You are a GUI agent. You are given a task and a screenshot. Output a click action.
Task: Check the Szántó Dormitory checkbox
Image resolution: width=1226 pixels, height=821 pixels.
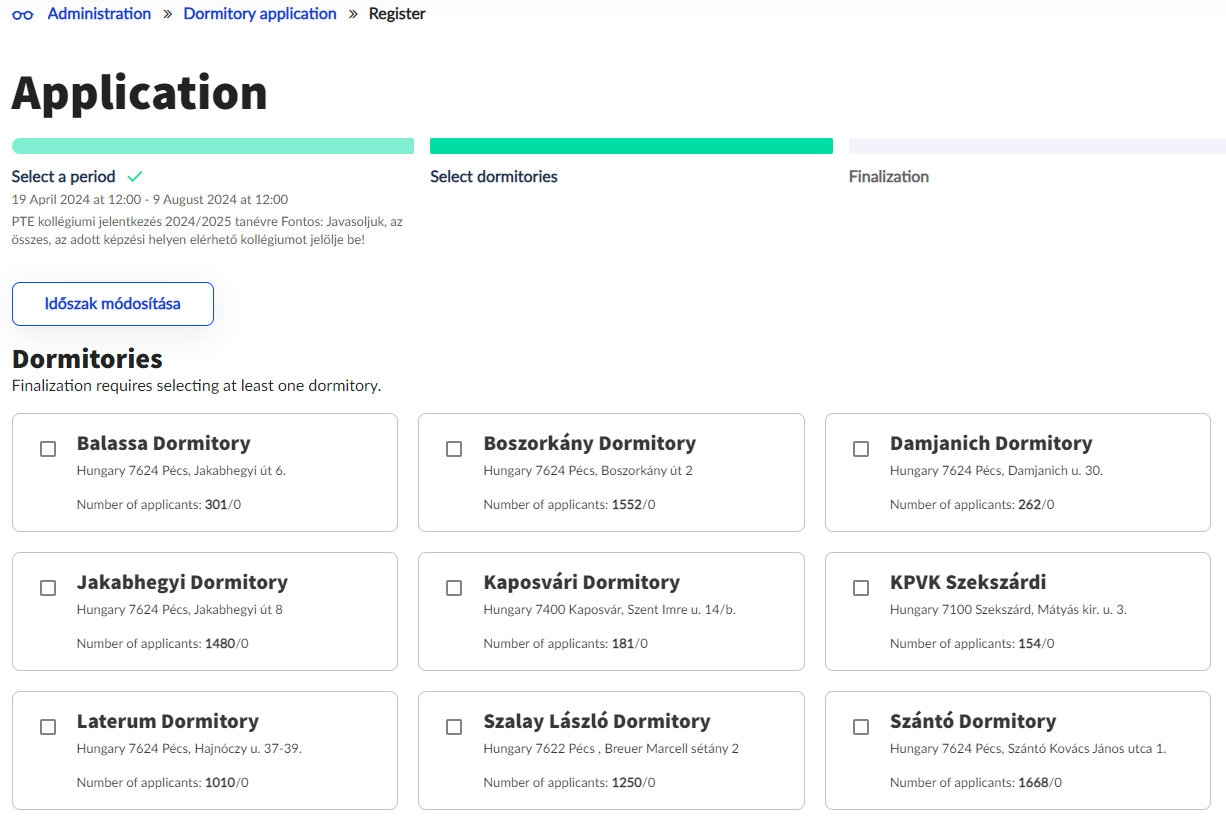coord(861,727)
